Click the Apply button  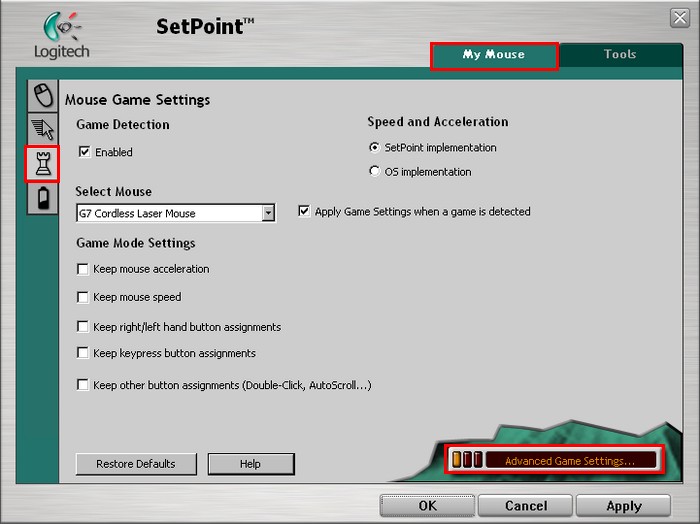pos(624,506)
